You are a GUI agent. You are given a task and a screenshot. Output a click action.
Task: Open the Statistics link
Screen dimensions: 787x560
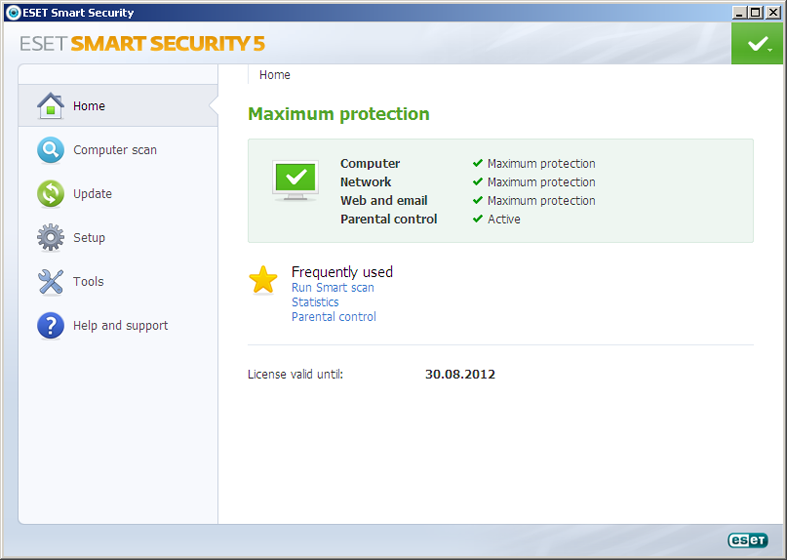pyautogui.click(x=315, y=302)
